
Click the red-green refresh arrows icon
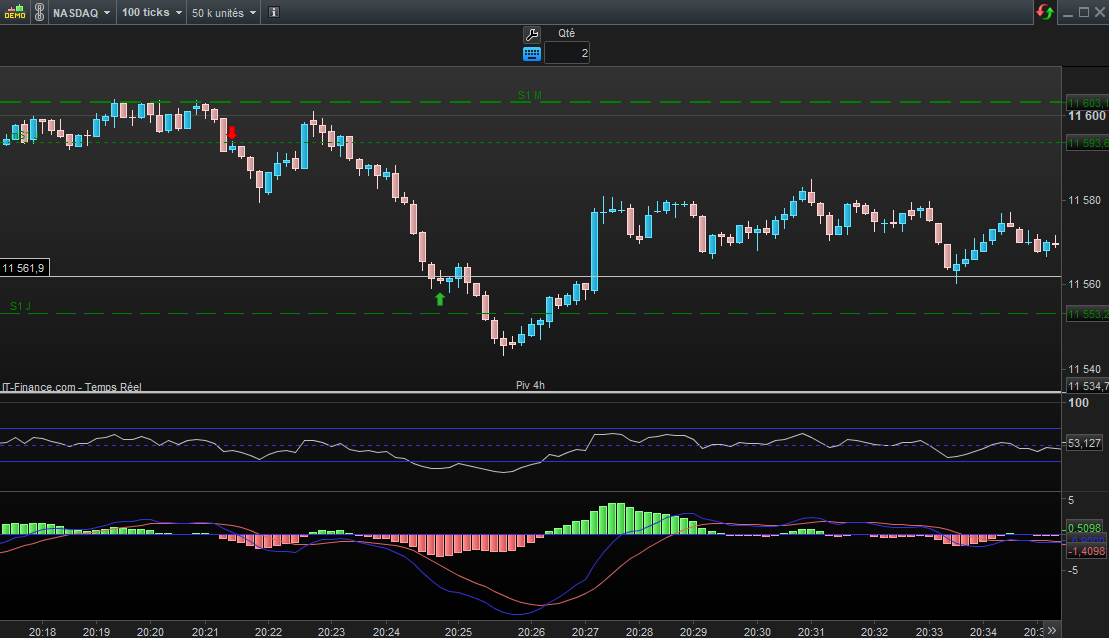pos(1045,12)
